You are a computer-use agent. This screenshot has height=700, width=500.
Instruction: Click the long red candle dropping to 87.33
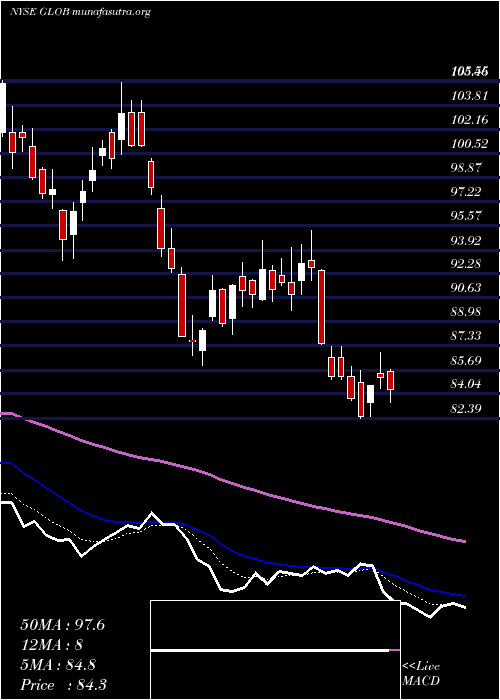pos(321,307)
